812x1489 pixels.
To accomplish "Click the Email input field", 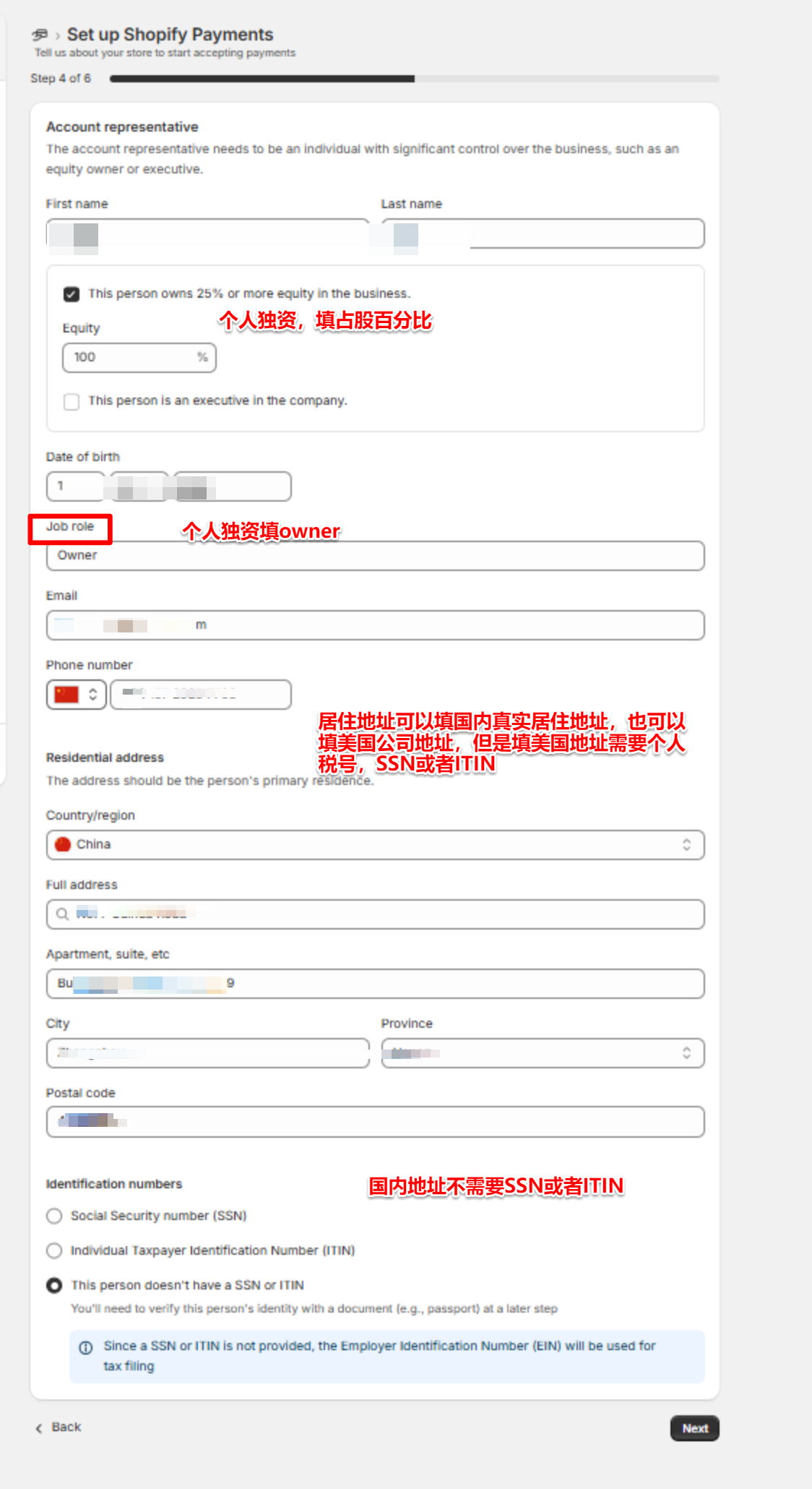I will pyautogui.click(x=375, y=625).
